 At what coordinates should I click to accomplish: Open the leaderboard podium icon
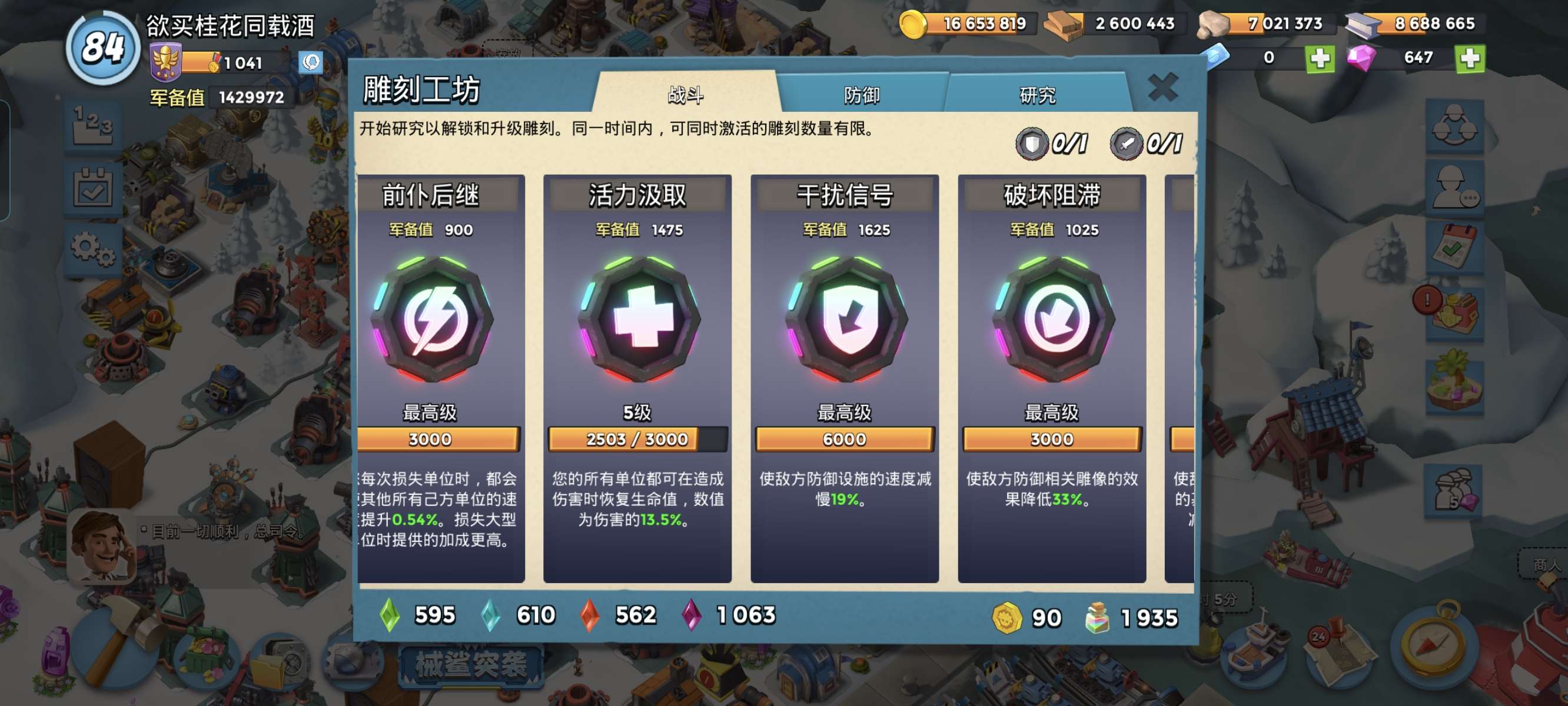92,125
